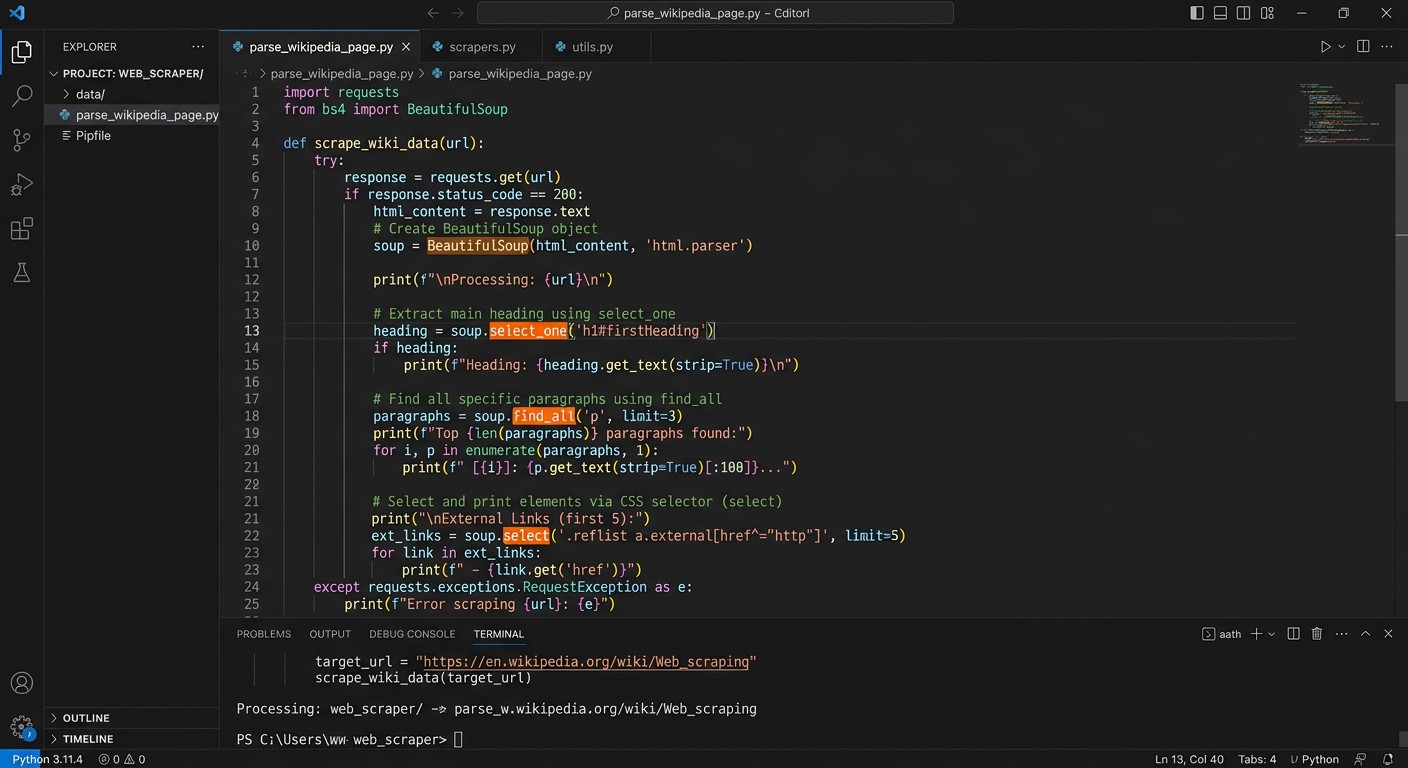Open the Search view in activity bar
Screen dimensions: 1408x768
(21, 96)
